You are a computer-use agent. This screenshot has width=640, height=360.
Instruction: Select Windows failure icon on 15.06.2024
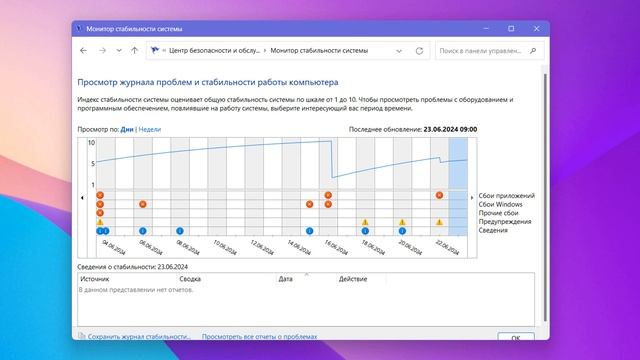point(309,204)
